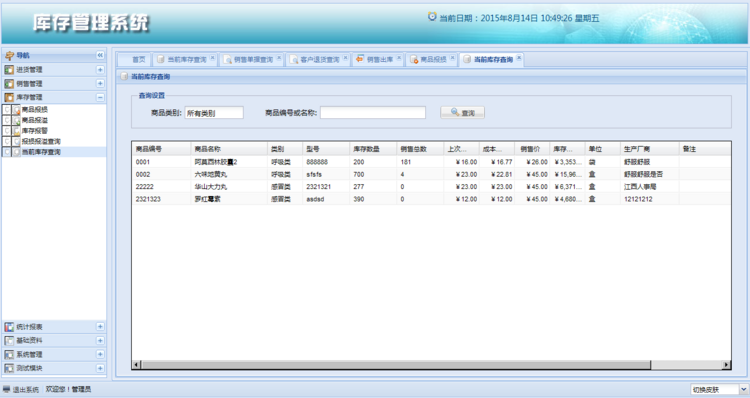The width and height of the screenshot is (750, 398).
Task: Click the 测试模块 panel icon
Action: [x=9, y=368]
